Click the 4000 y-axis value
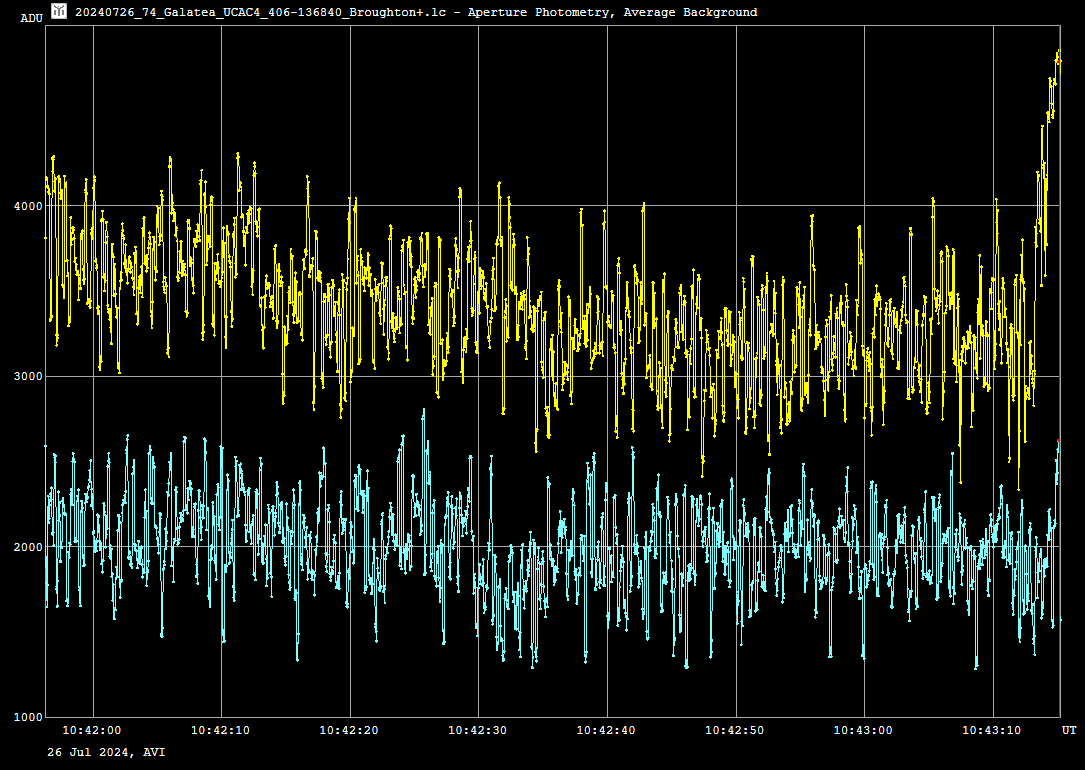This screenshot has width=1085, height=770. click(29, 205)
